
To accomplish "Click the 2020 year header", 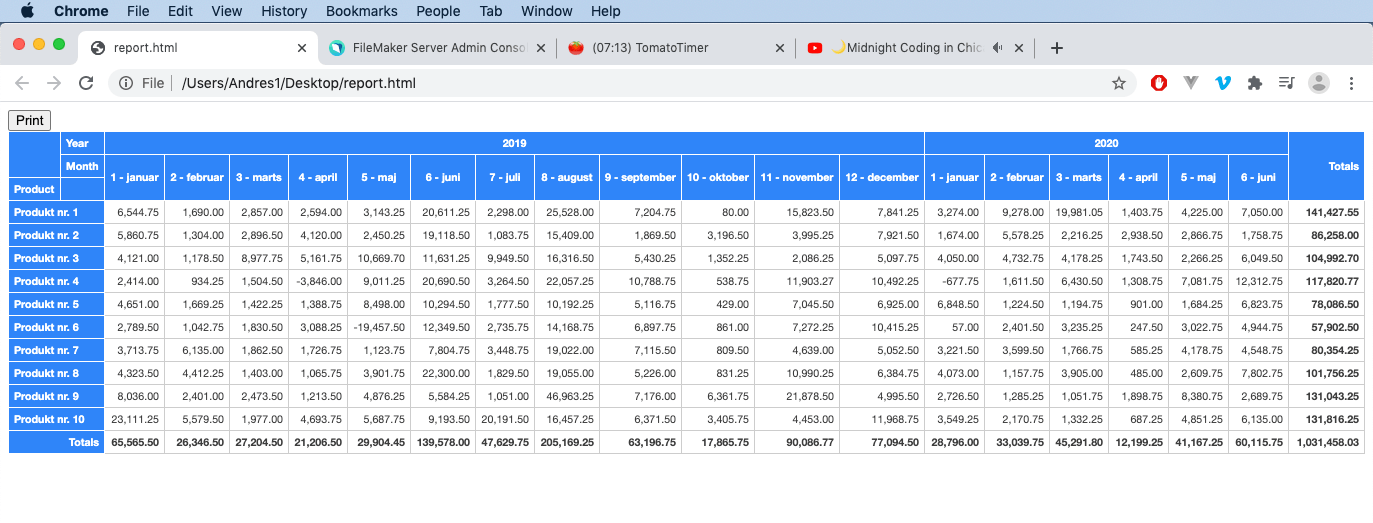I will [x=1106, y=143].
